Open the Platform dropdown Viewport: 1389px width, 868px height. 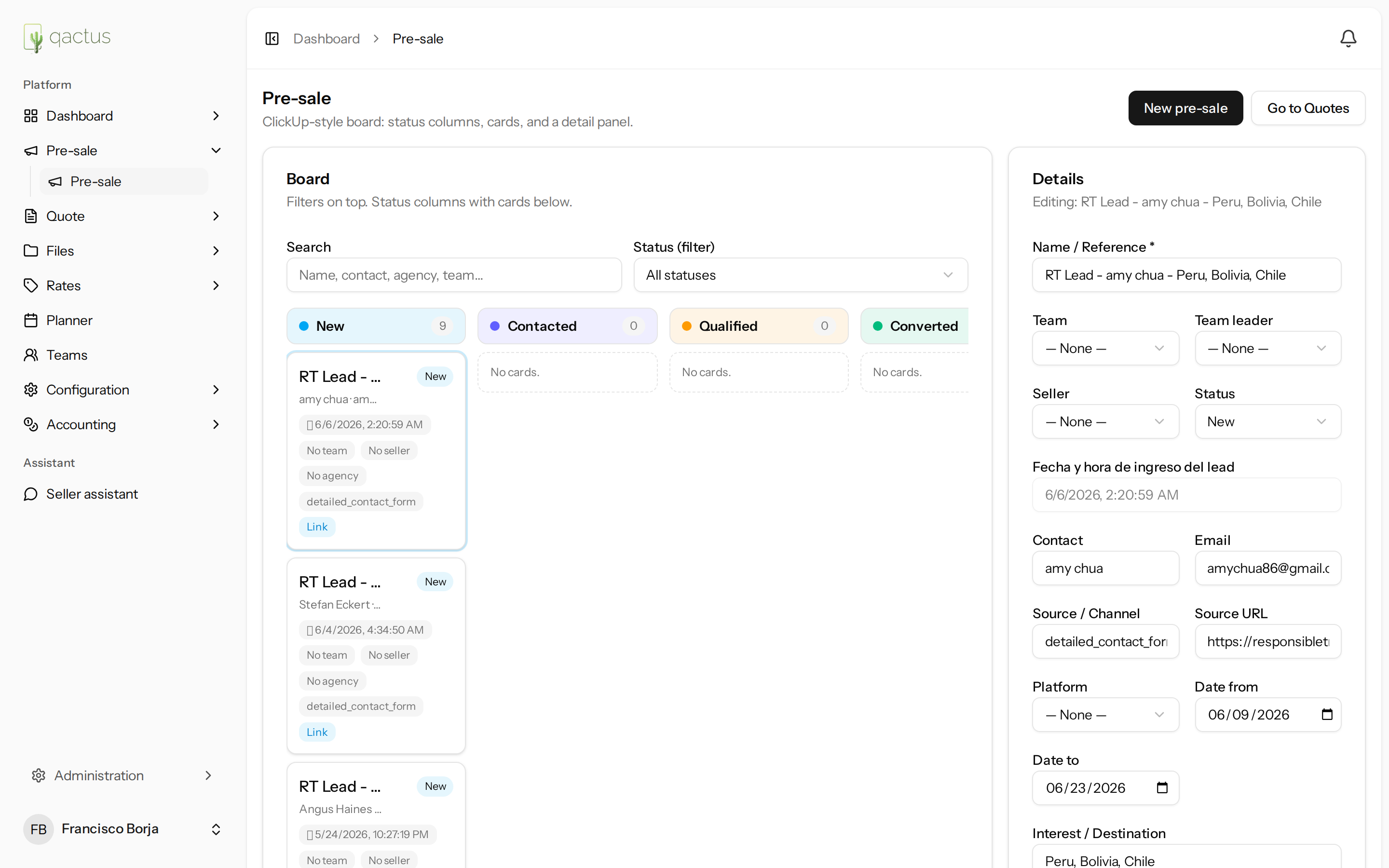(x=1105, y=715)
